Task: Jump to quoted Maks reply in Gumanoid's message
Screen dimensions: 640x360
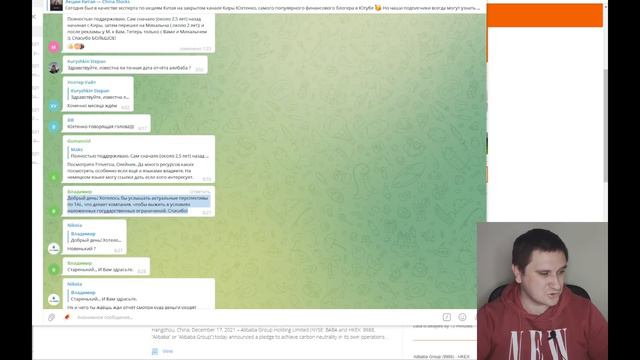Action: [x=139, y=153]
